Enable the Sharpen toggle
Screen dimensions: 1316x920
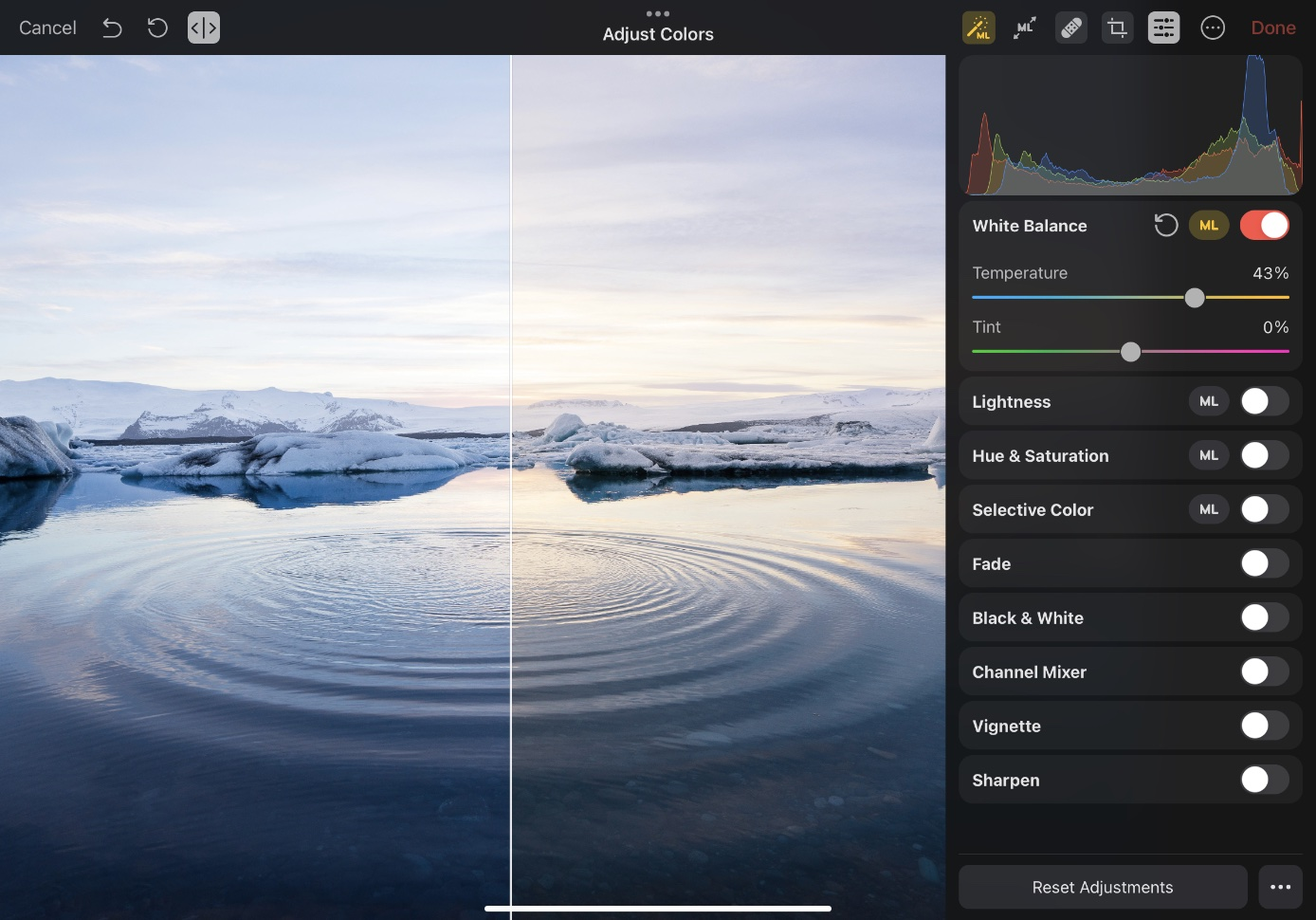[1265, 780]
